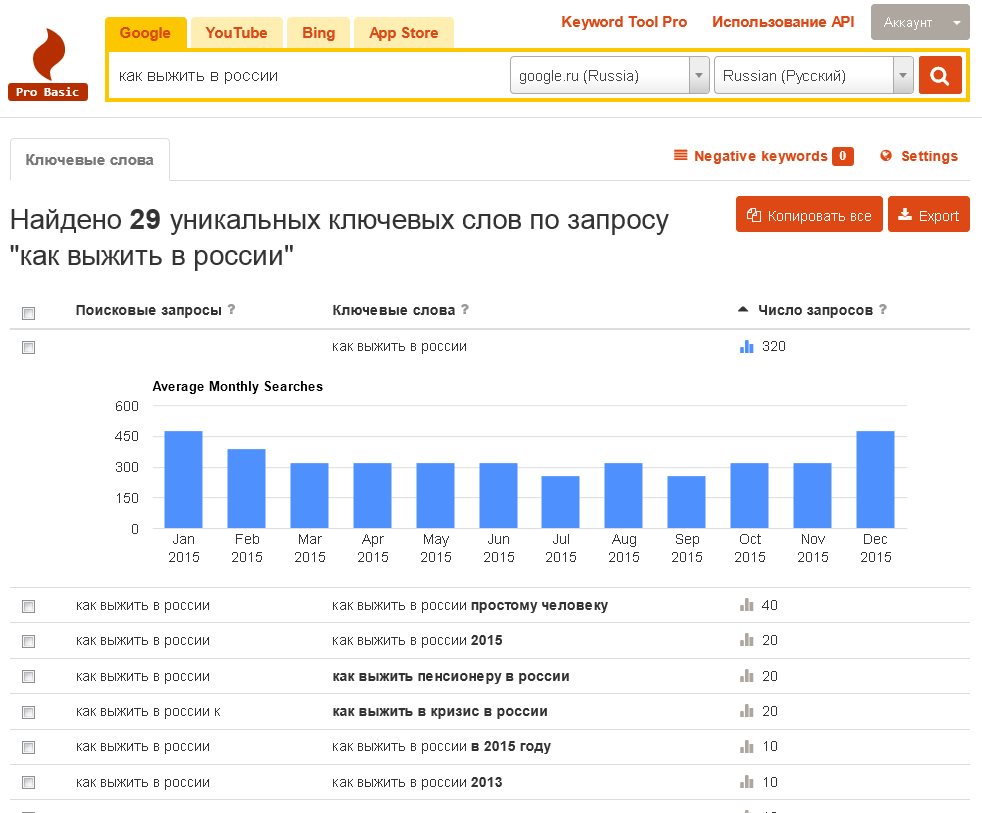Viewport: 982px width, 813px height.
Task: Click chart icon in the 'в россии 2013' row
Action: click(747, 782)
